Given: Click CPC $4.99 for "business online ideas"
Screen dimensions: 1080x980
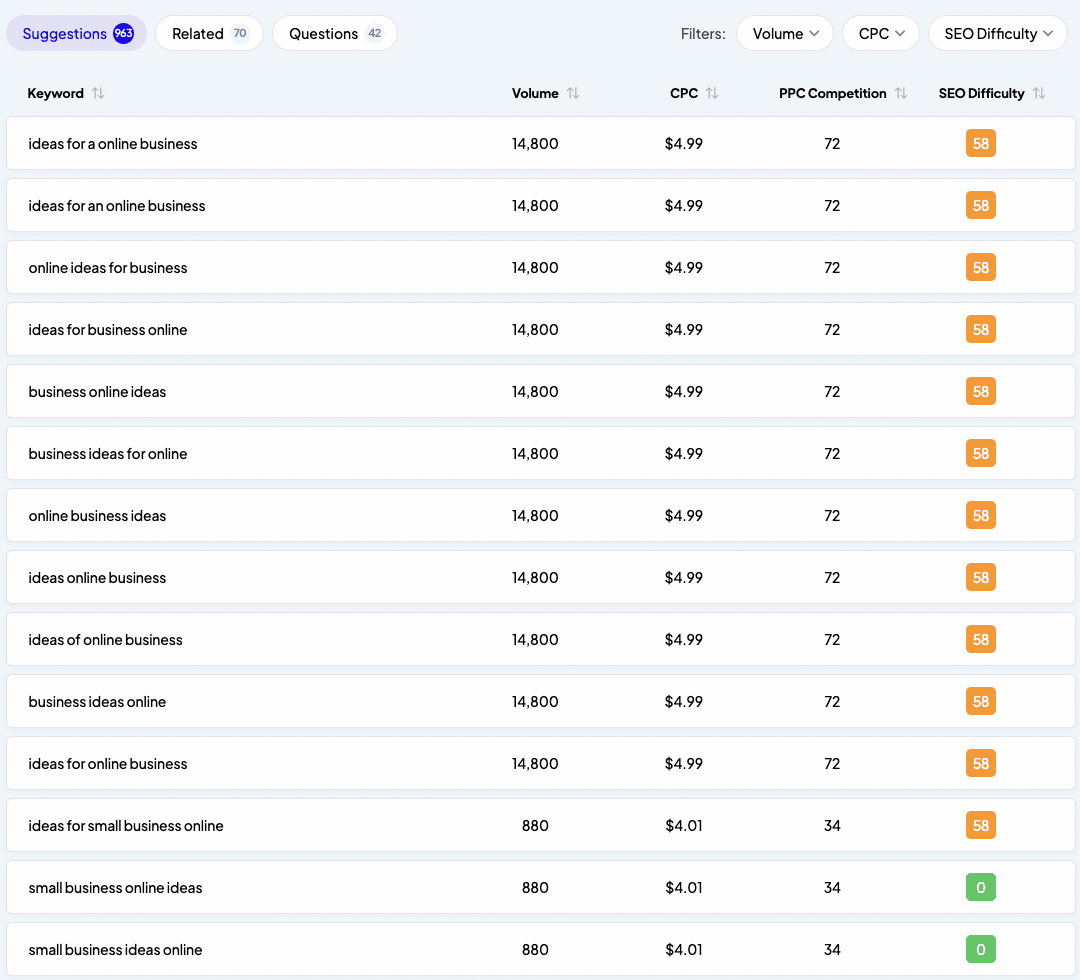Looking at the screenshot, I should click(684, 391).
